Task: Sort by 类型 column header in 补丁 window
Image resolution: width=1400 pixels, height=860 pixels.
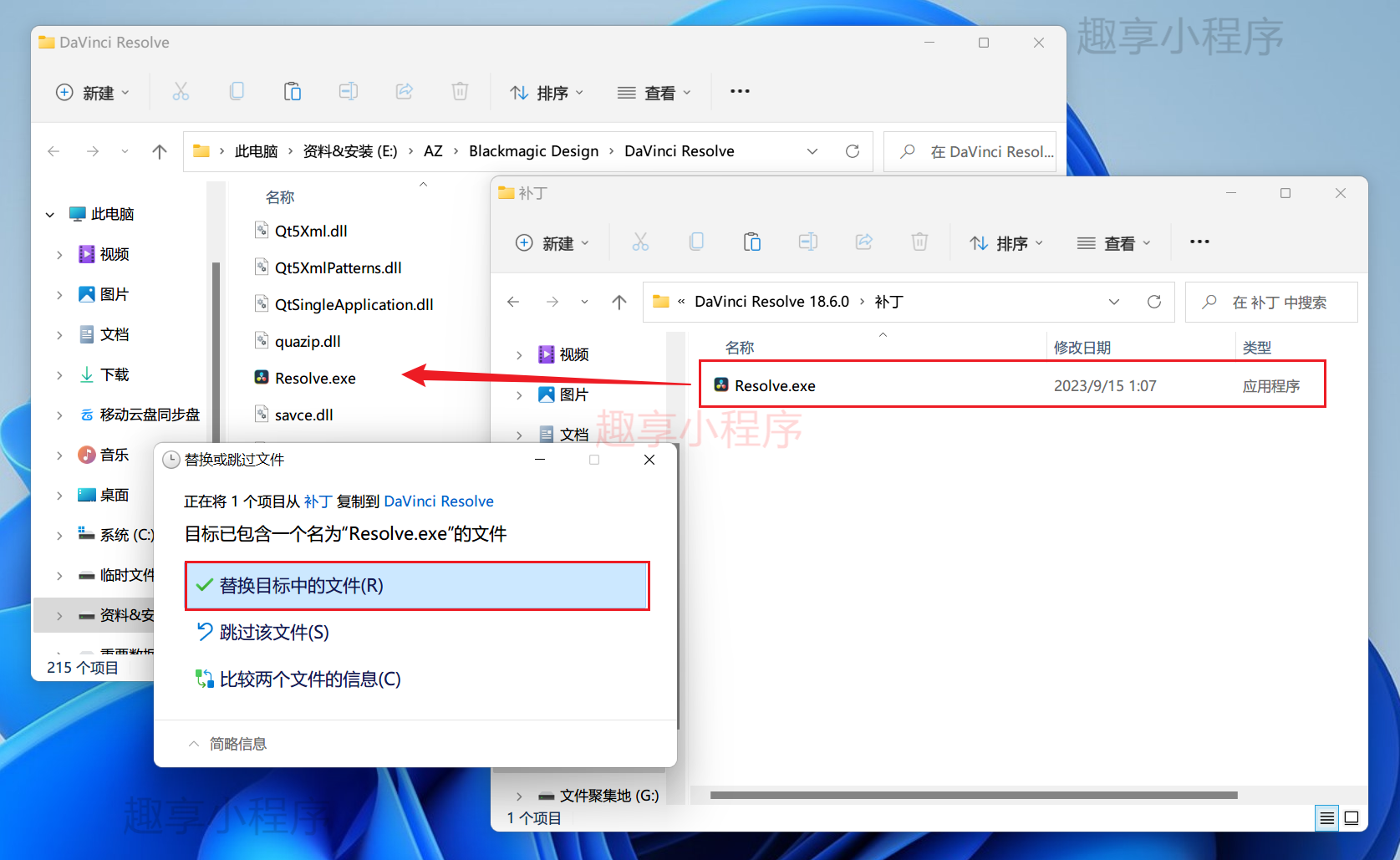Action: (1256, 348)
